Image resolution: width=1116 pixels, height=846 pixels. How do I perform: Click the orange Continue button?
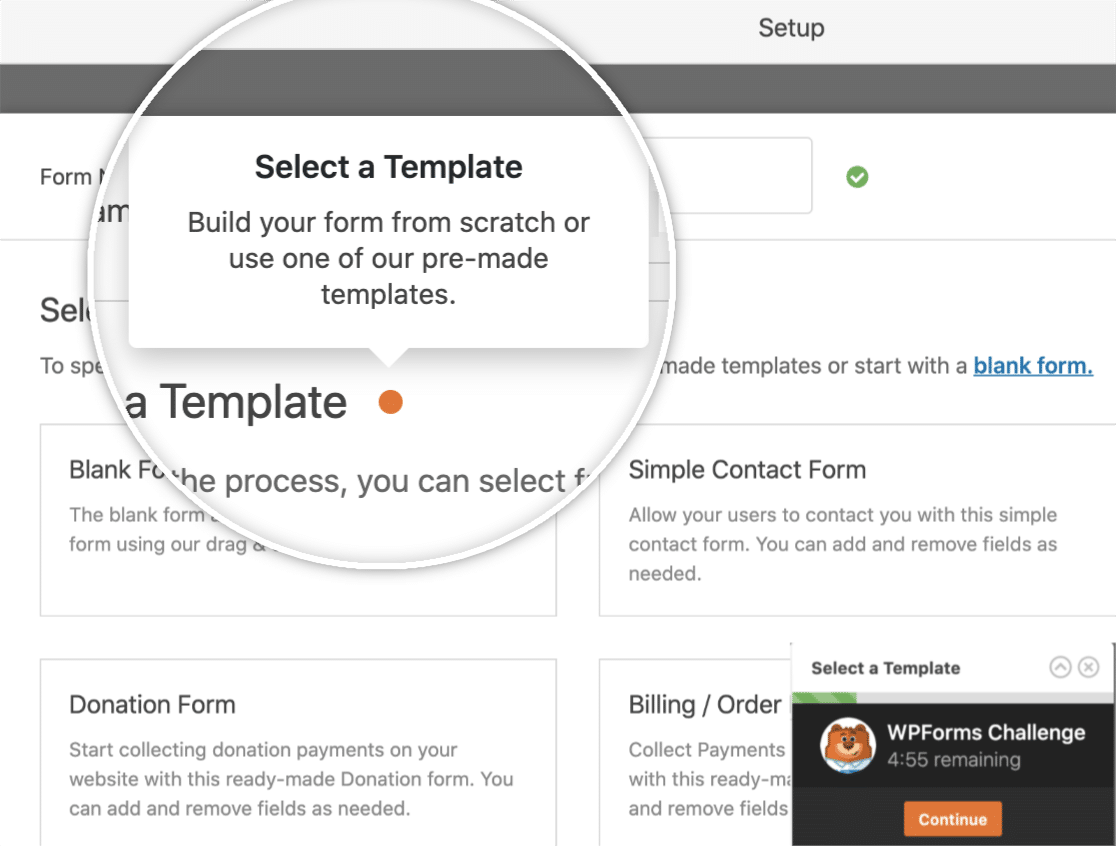point(952,819)
